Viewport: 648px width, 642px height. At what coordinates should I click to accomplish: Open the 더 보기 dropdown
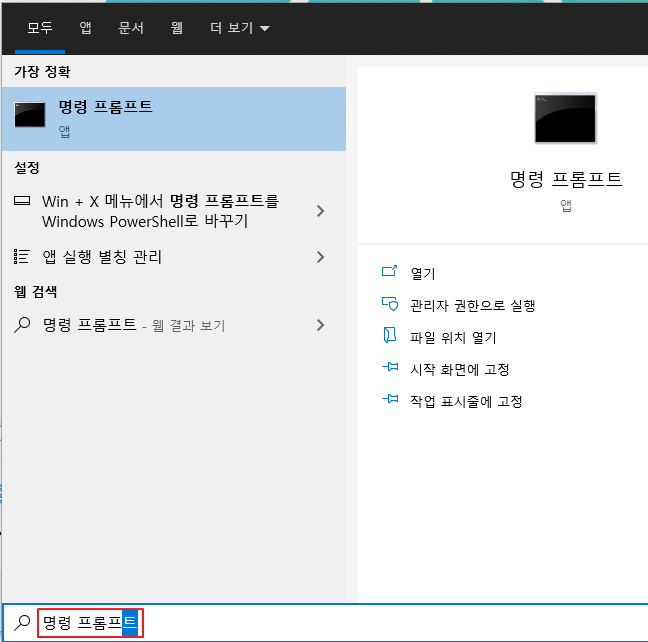[240, 28]
